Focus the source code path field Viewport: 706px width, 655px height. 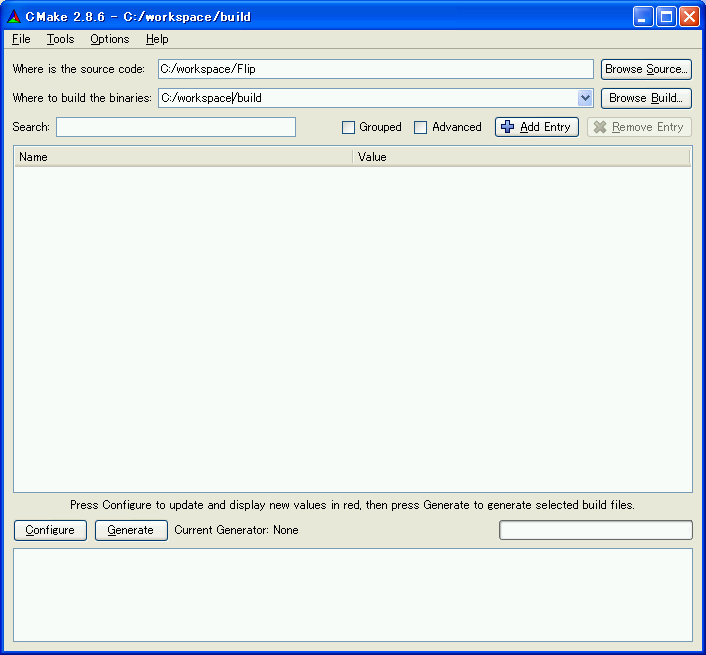tap(376, 69)
